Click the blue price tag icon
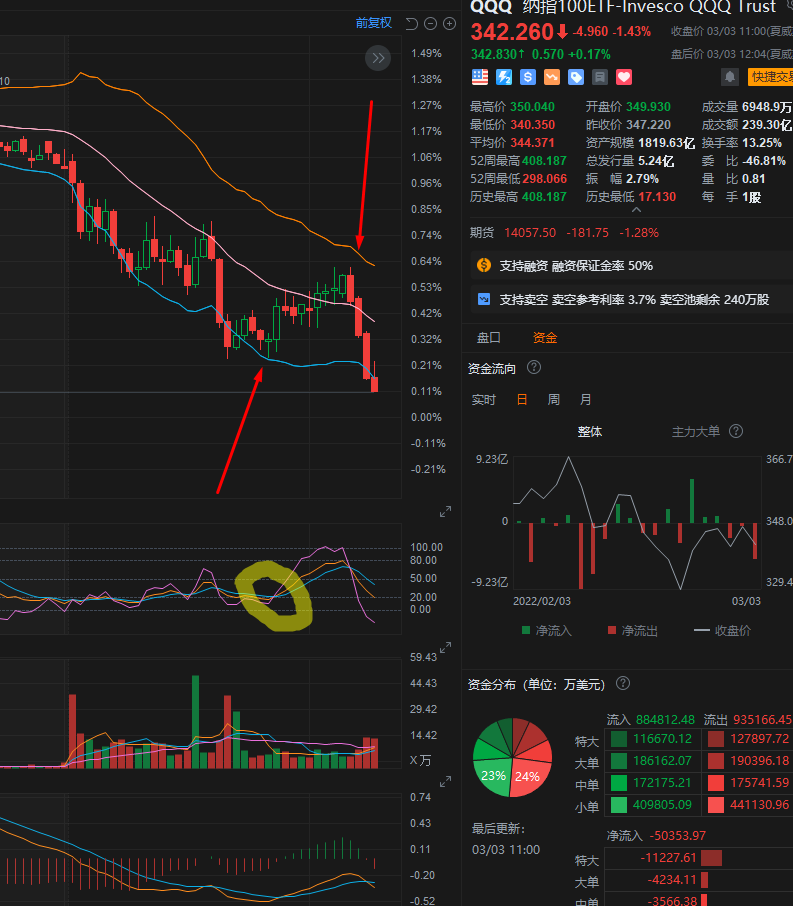This screenshot has height=906, width=793. pos(576,77)
